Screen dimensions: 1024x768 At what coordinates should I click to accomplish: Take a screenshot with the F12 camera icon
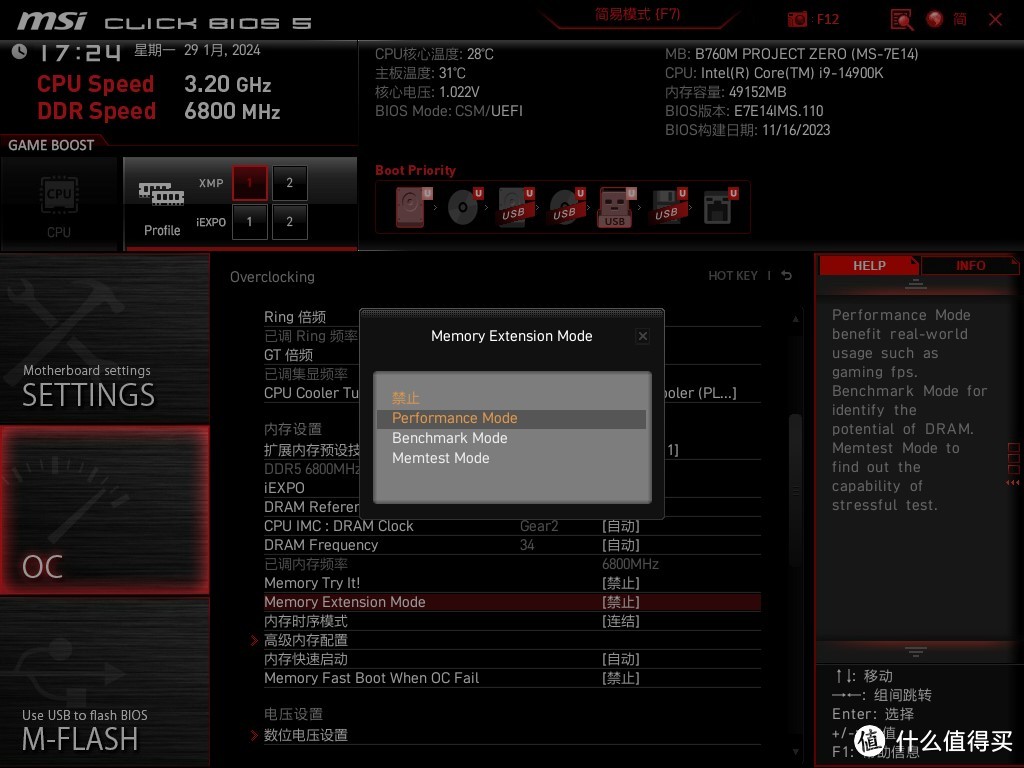pyautogui.click(x=797, y=19)
